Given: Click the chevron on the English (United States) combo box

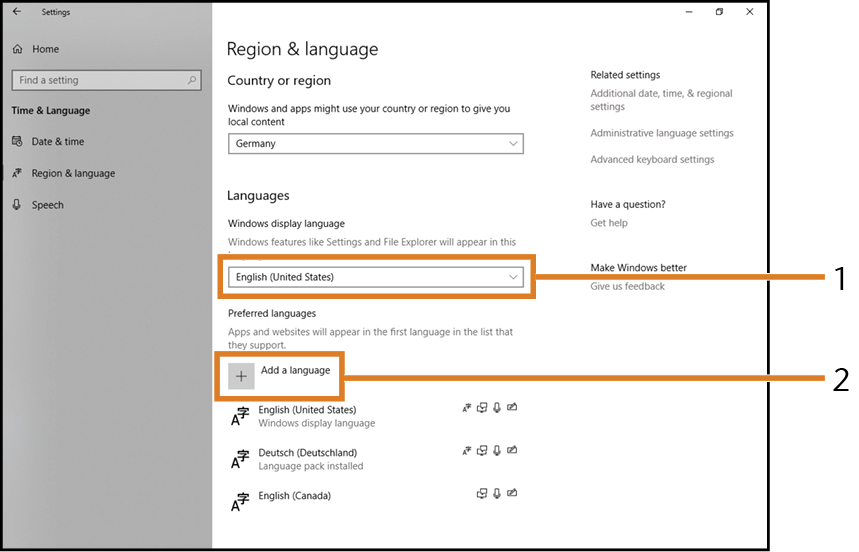Looking at the screenshot, I should coord(513,277).
